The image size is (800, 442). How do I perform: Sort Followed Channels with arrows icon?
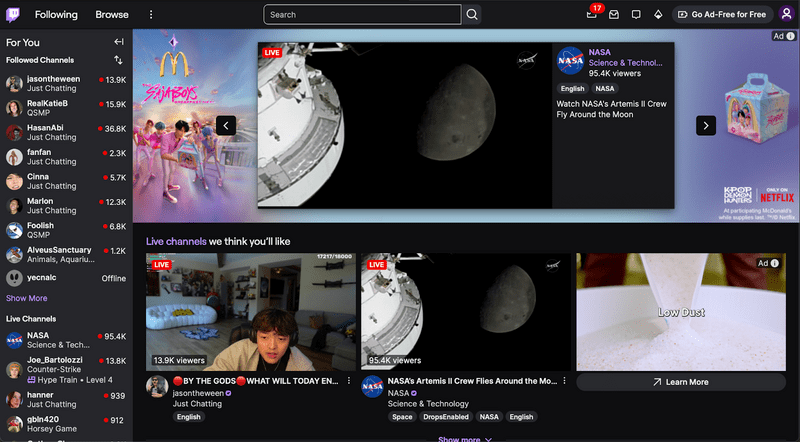coord(118,60)
